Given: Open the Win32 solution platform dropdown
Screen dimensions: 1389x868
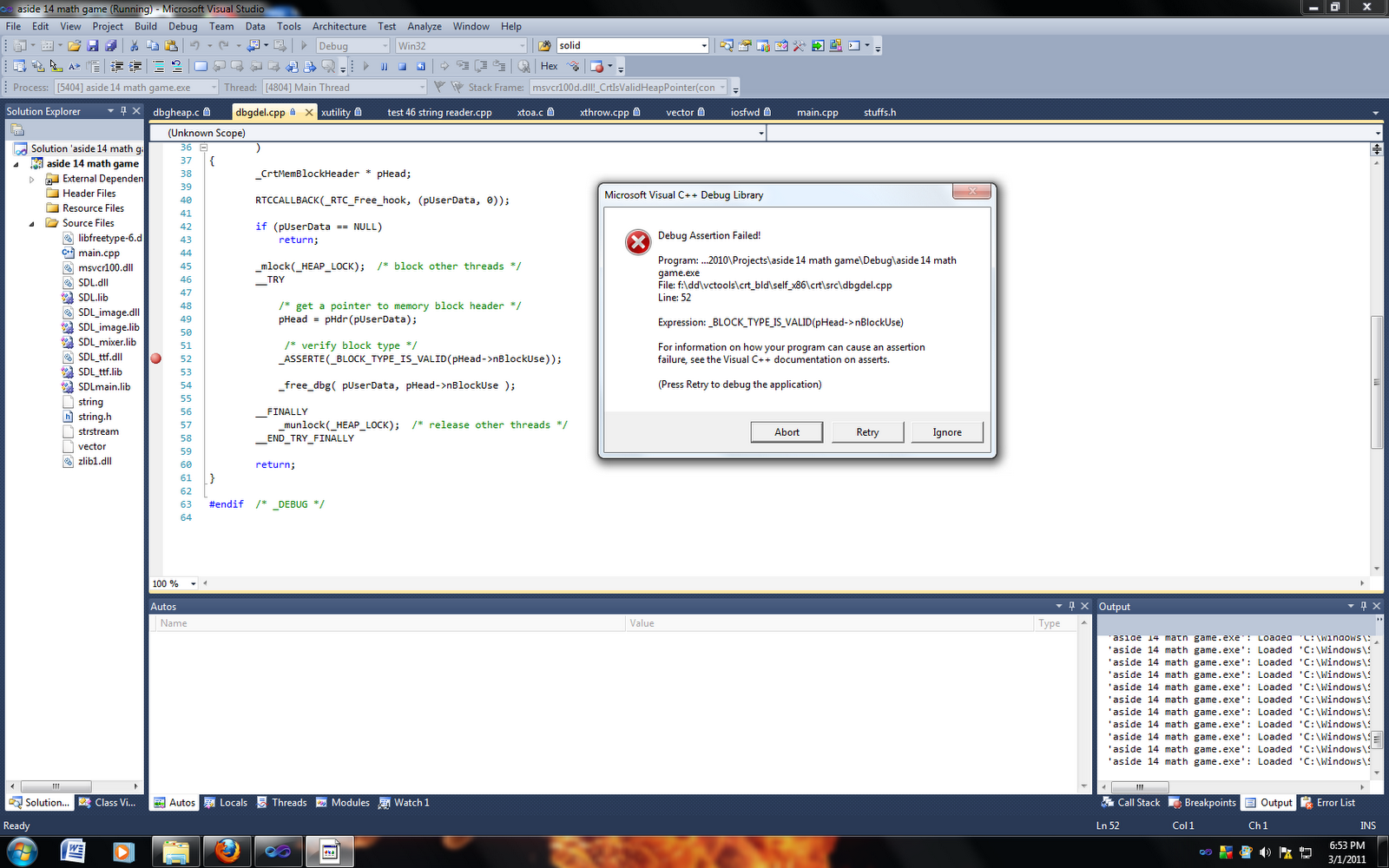Looking at the screenshot, I should [x=461, y=46].
